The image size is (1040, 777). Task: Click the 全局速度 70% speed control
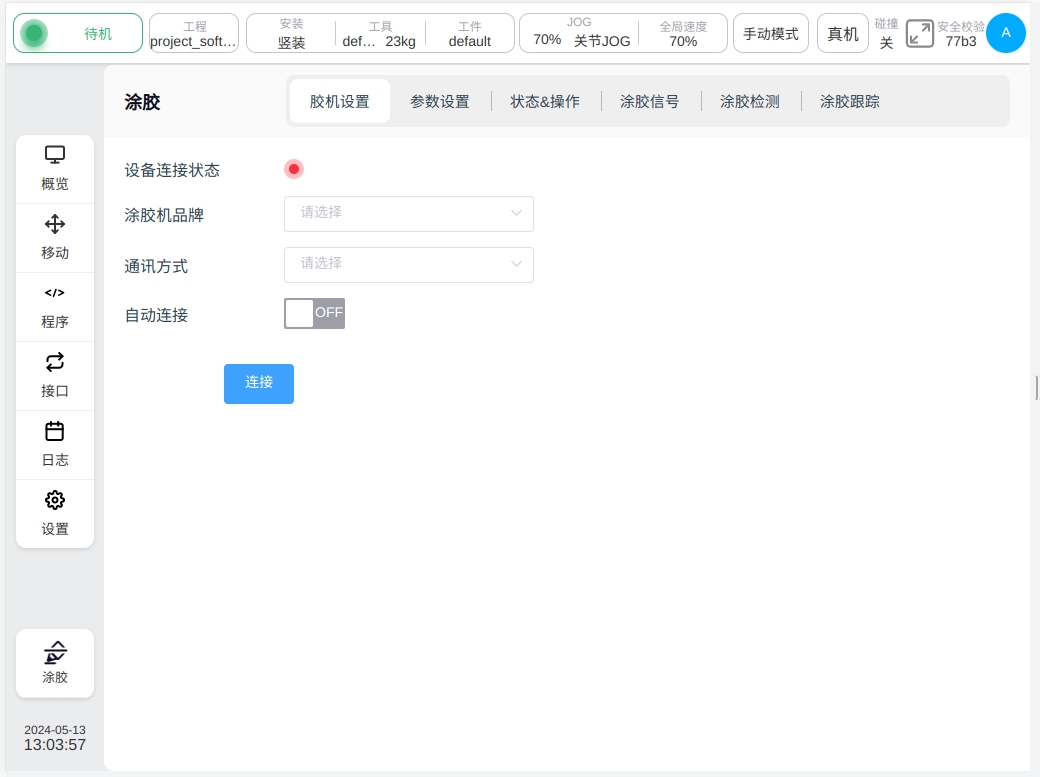click(x=683, y=34)
